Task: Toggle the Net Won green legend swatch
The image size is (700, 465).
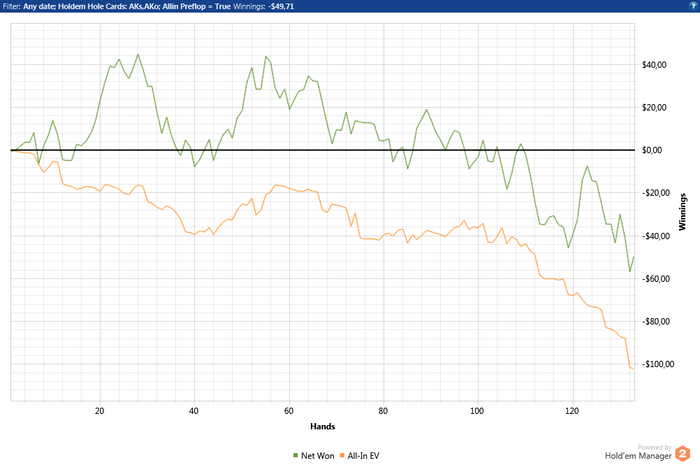Action: [295, 456]
